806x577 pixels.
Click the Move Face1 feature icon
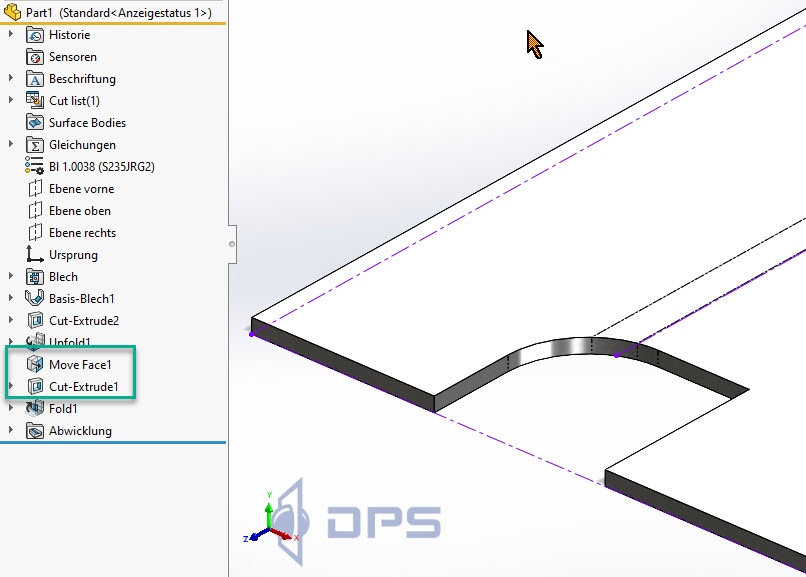pos(35,364)
